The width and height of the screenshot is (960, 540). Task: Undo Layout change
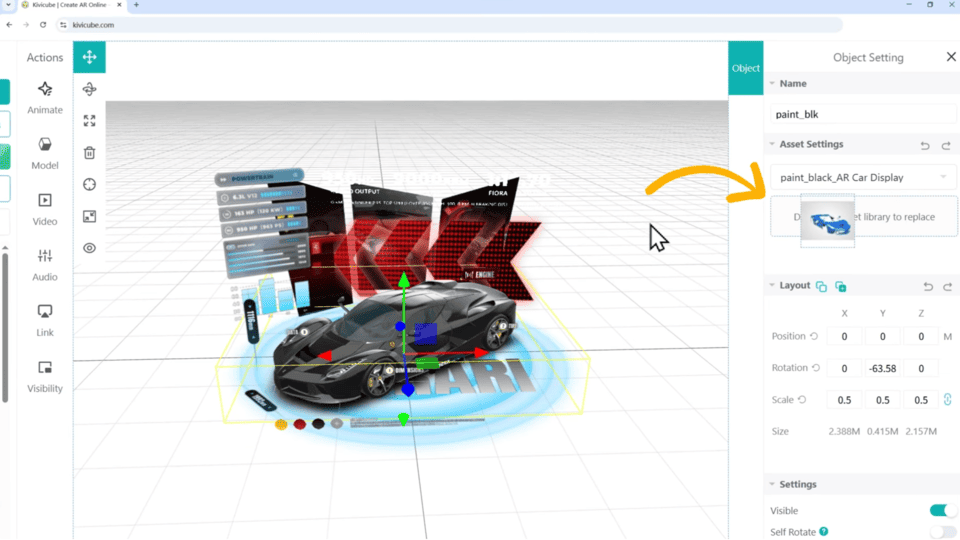point(928,287)
